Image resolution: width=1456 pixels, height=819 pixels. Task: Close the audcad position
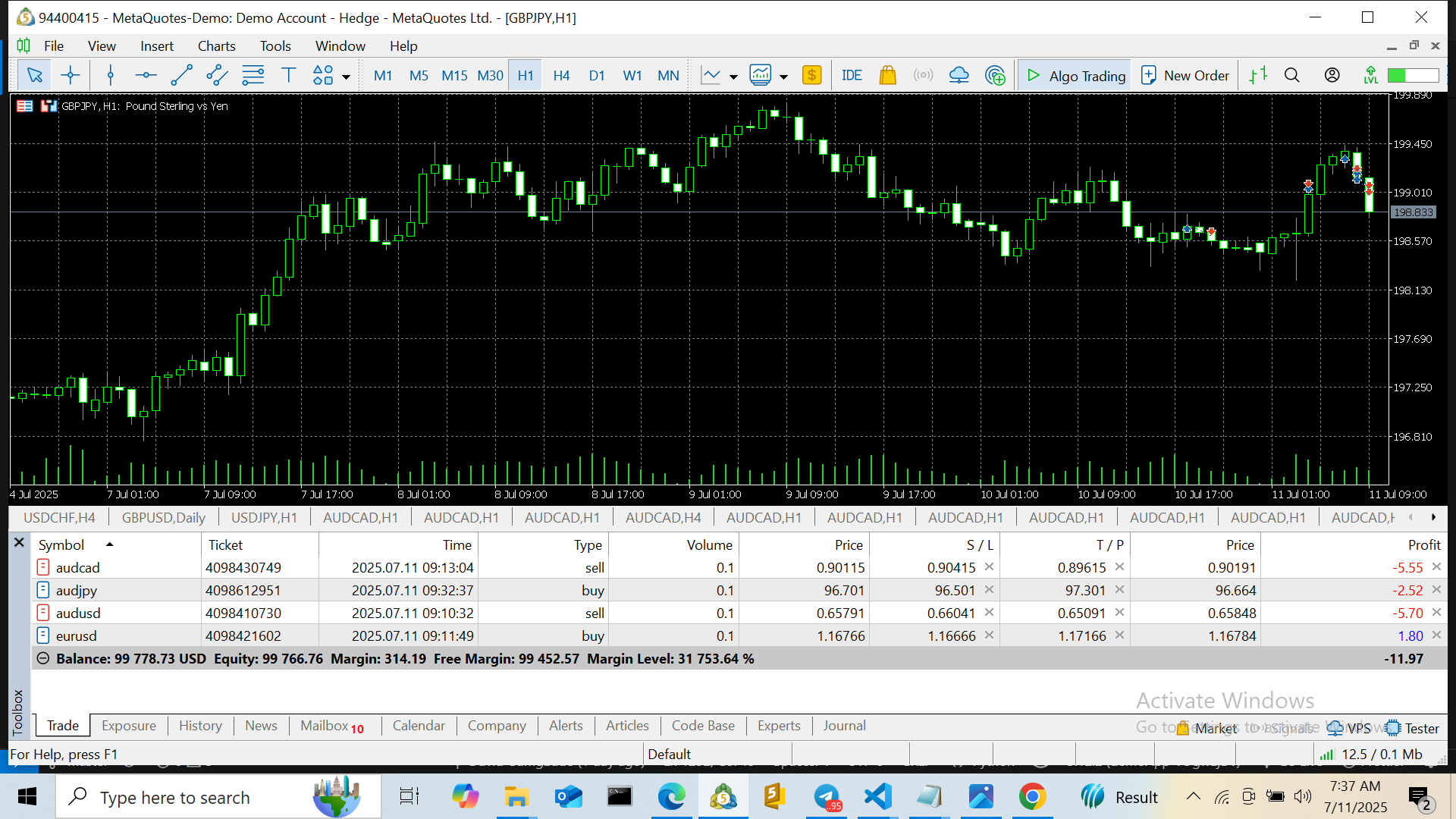click(1436, 567)
